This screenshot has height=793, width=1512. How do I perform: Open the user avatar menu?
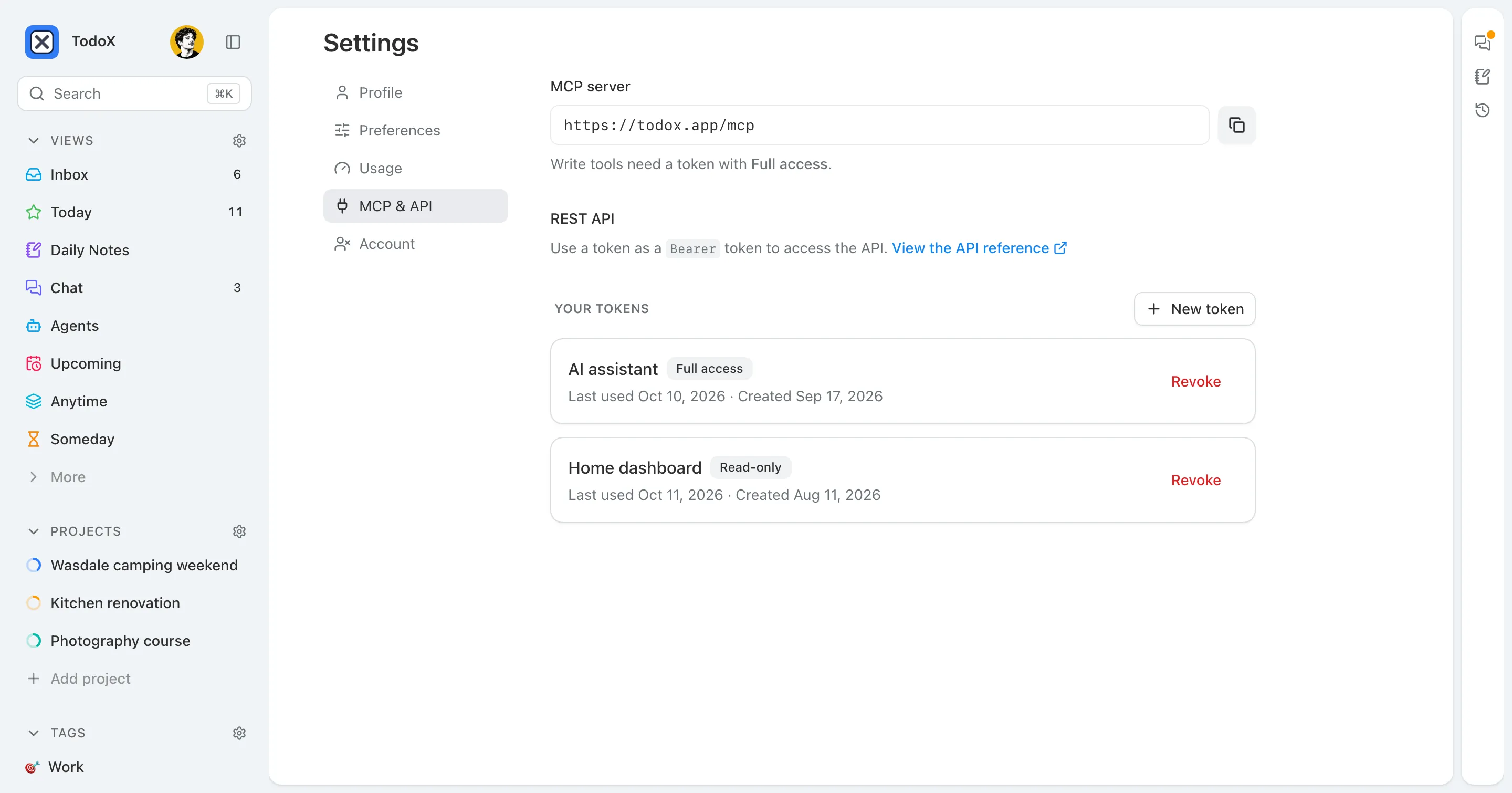[187, 41]
